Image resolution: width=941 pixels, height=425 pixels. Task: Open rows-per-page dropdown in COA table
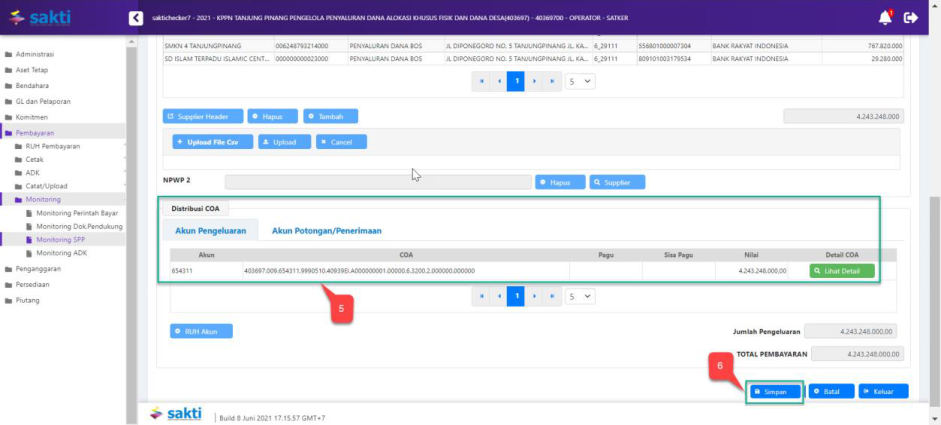[580, 297]
